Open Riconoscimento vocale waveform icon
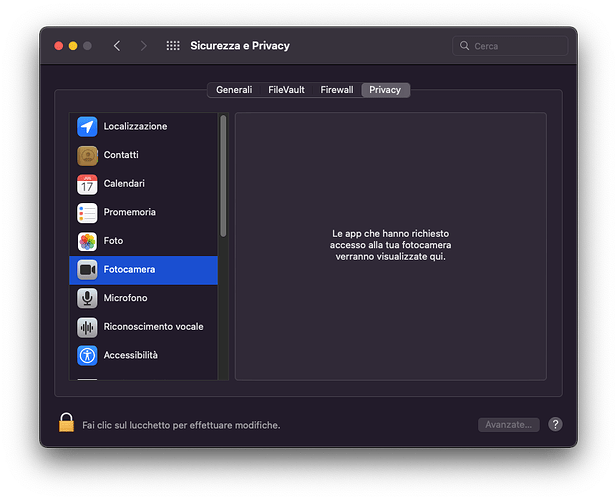Image resolution: width=616 pixels, height=500 pixels. coord(87,327)
